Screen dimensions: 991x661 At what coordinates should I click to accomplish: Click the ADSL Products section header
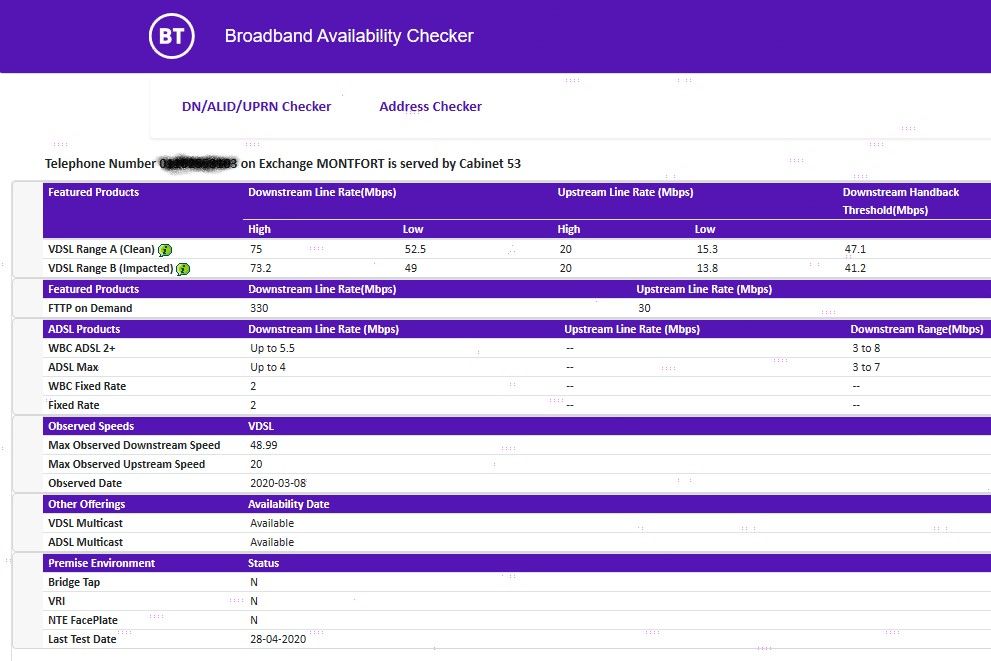point(84,329)
